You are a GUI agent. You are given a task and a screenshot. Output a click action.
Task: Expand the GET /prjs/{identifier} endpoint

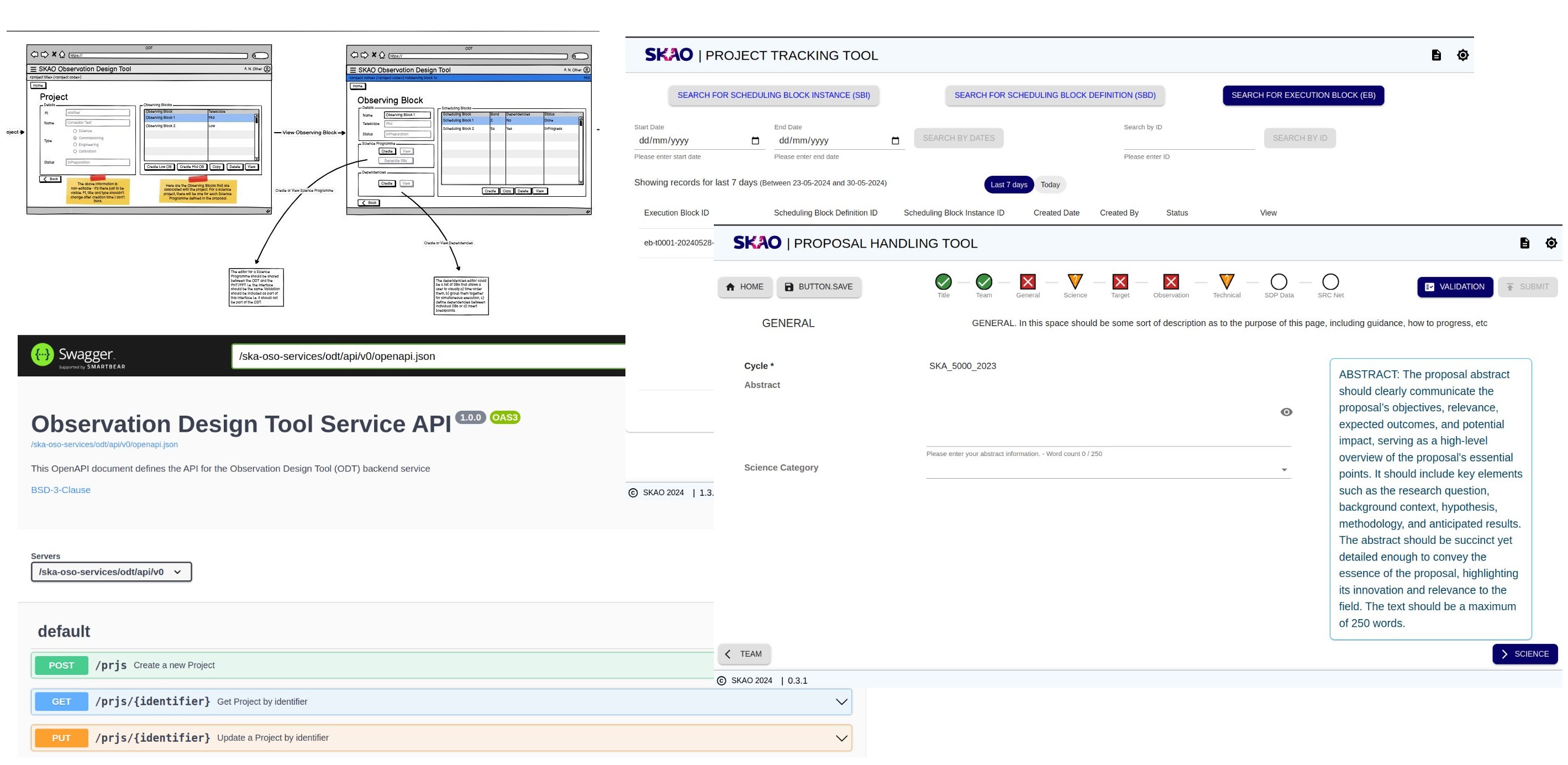pos(841,701)
